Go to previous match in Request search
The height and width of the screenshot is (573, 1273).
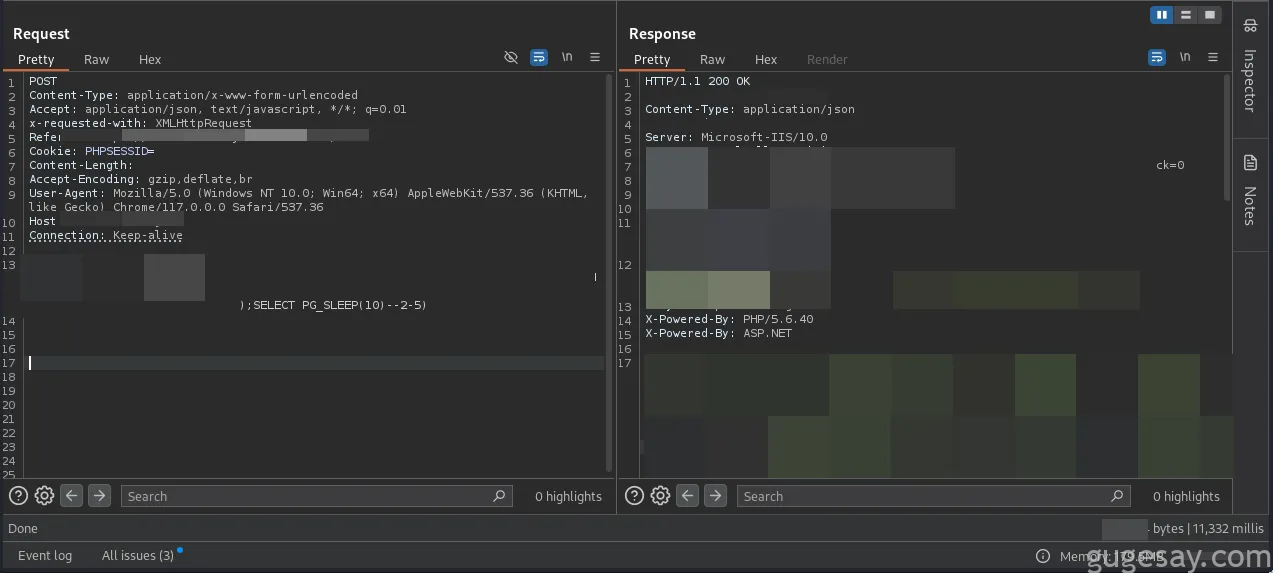click(x=71, y=496)
